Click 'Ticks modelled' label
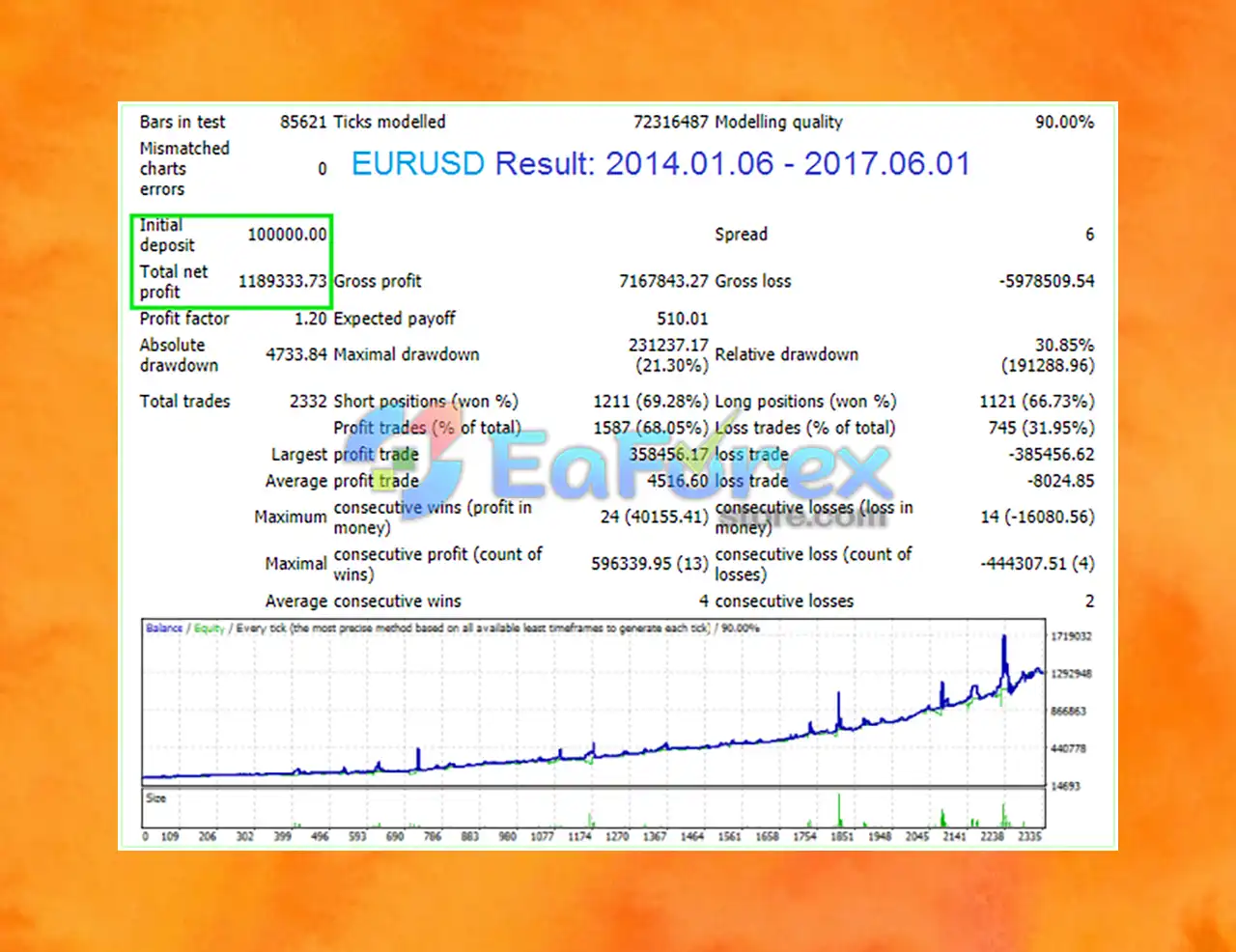The height and width of the screenshot is (952, 1236). 390,122
